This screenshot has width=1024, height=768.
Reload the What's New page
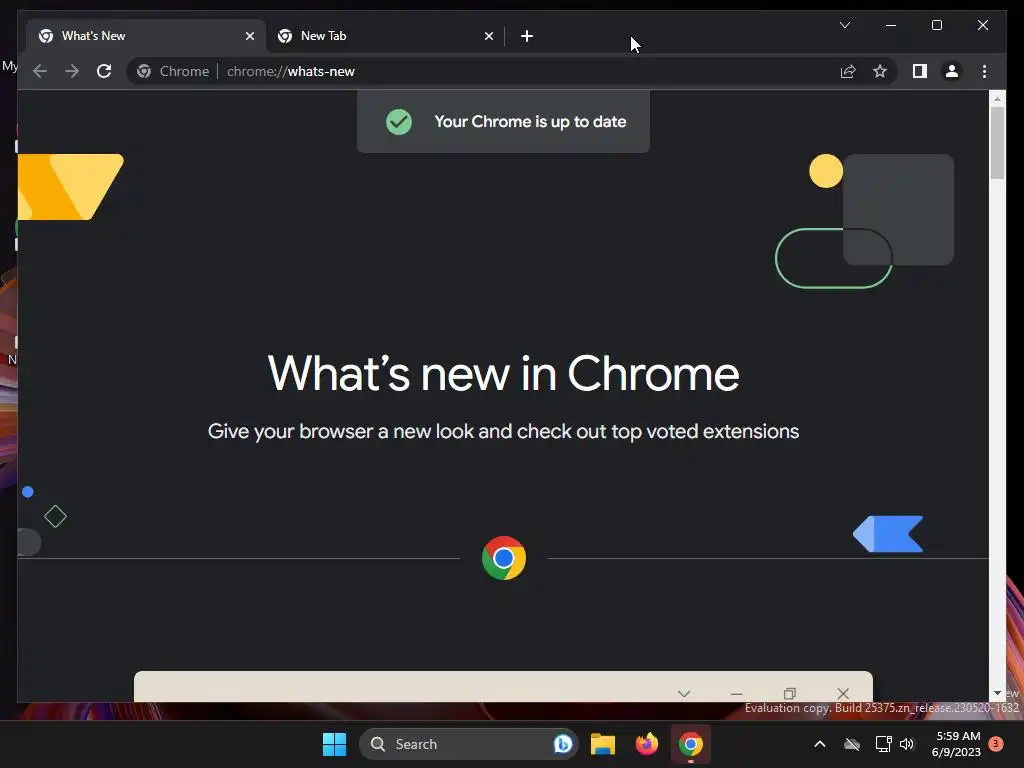pos(104,71)
